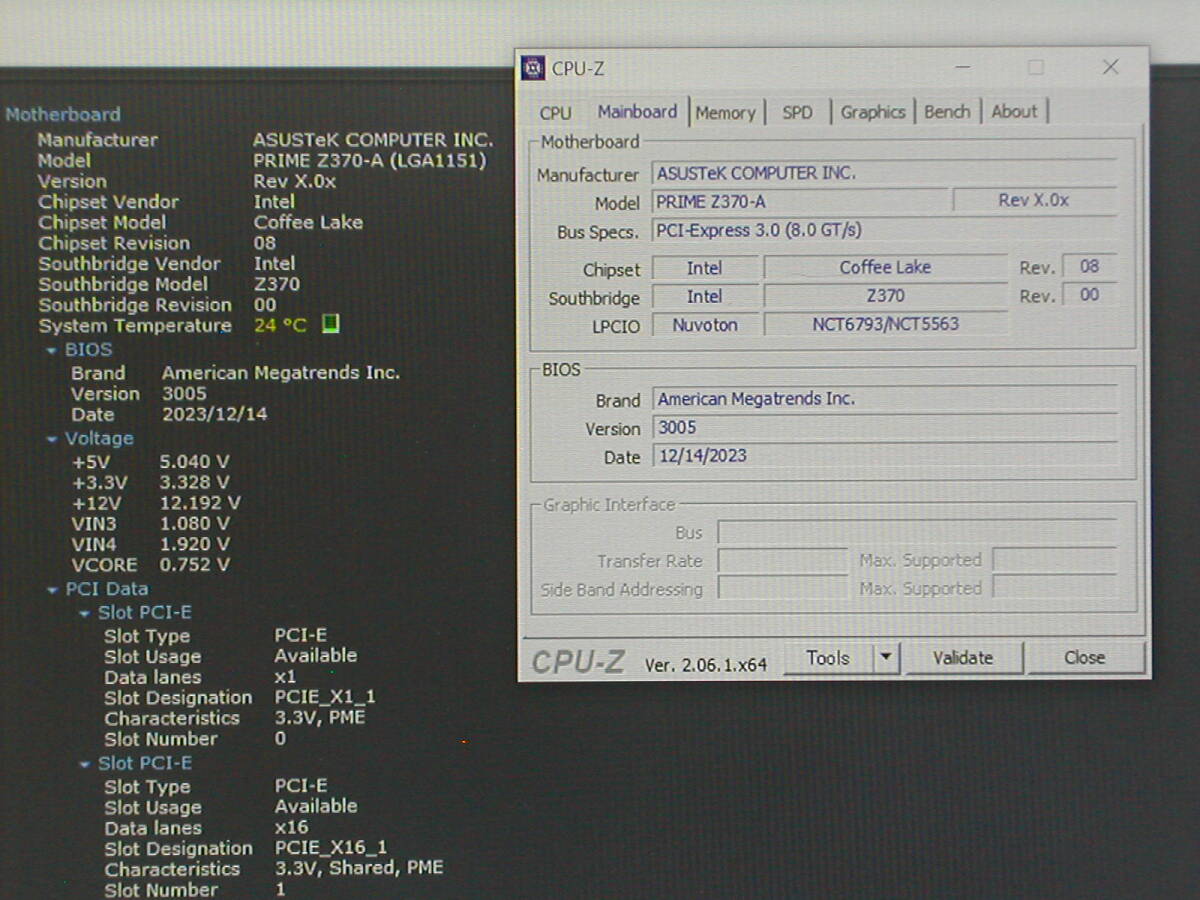The height and width of the screenshot is (900, 1200).
Task: Collapse the second Slot PCI-E node above PCIE_X16_1
Action: (x=85, y=765)
